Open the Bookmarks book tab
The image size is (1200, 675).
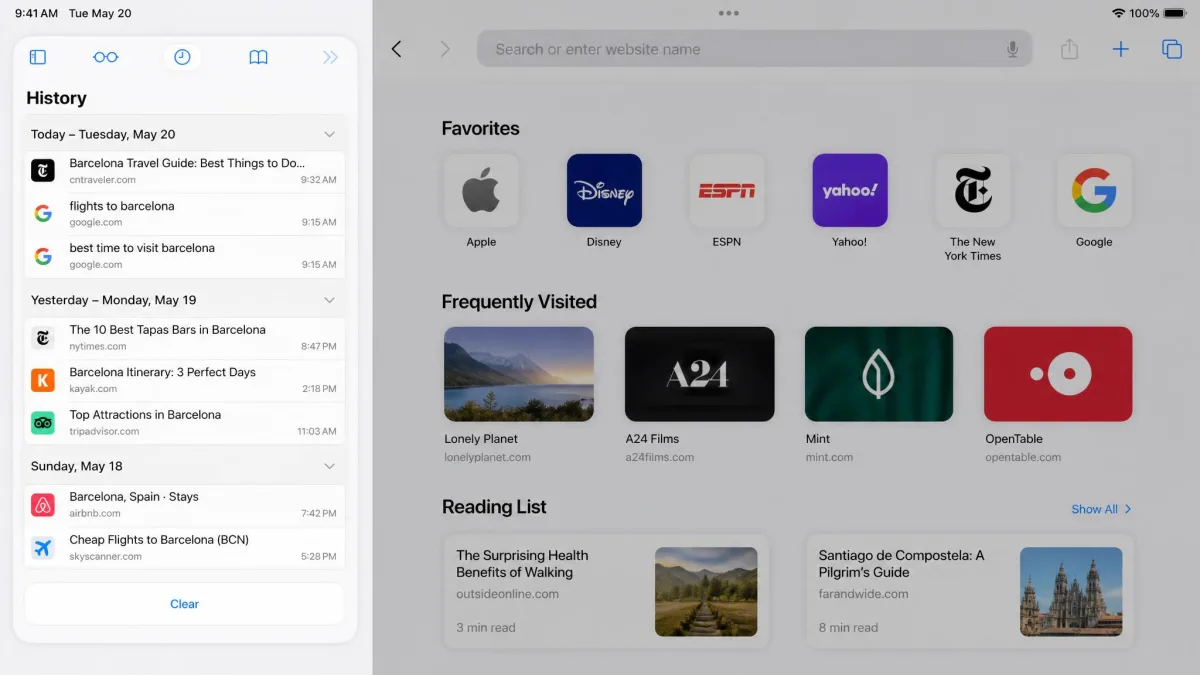(258, 58)
